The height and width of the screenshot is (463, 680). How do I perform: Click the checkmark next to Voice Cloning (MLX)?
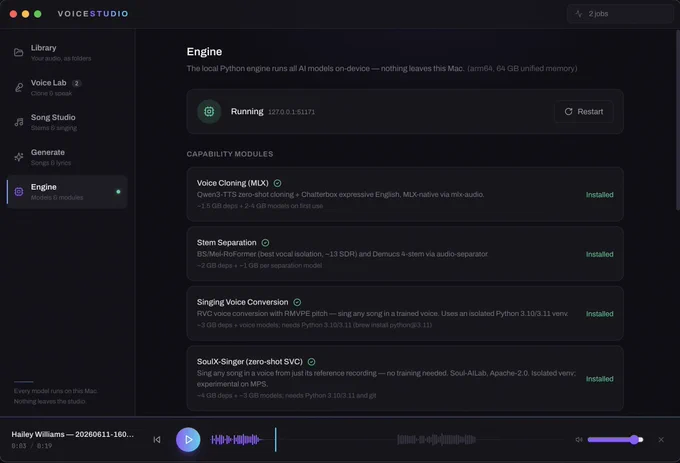[277, 183]
